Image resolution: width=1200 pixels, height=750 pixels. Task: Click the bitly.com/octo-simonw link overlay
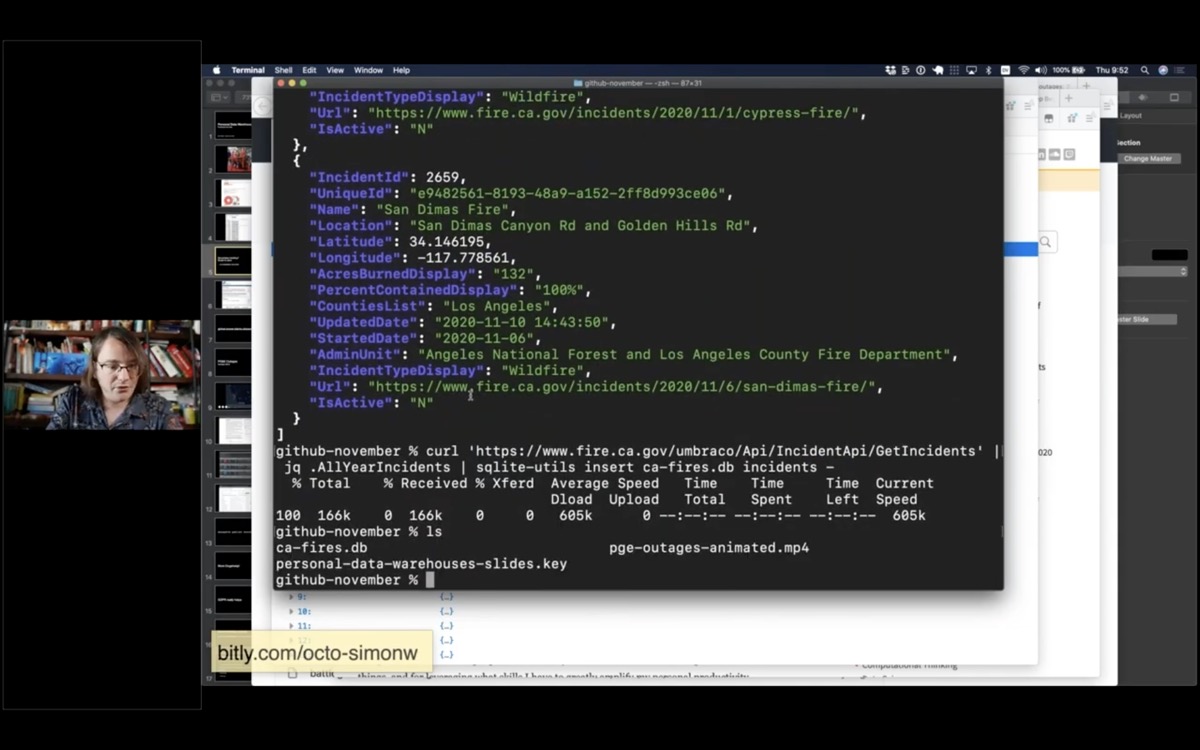tap(321, 654)
